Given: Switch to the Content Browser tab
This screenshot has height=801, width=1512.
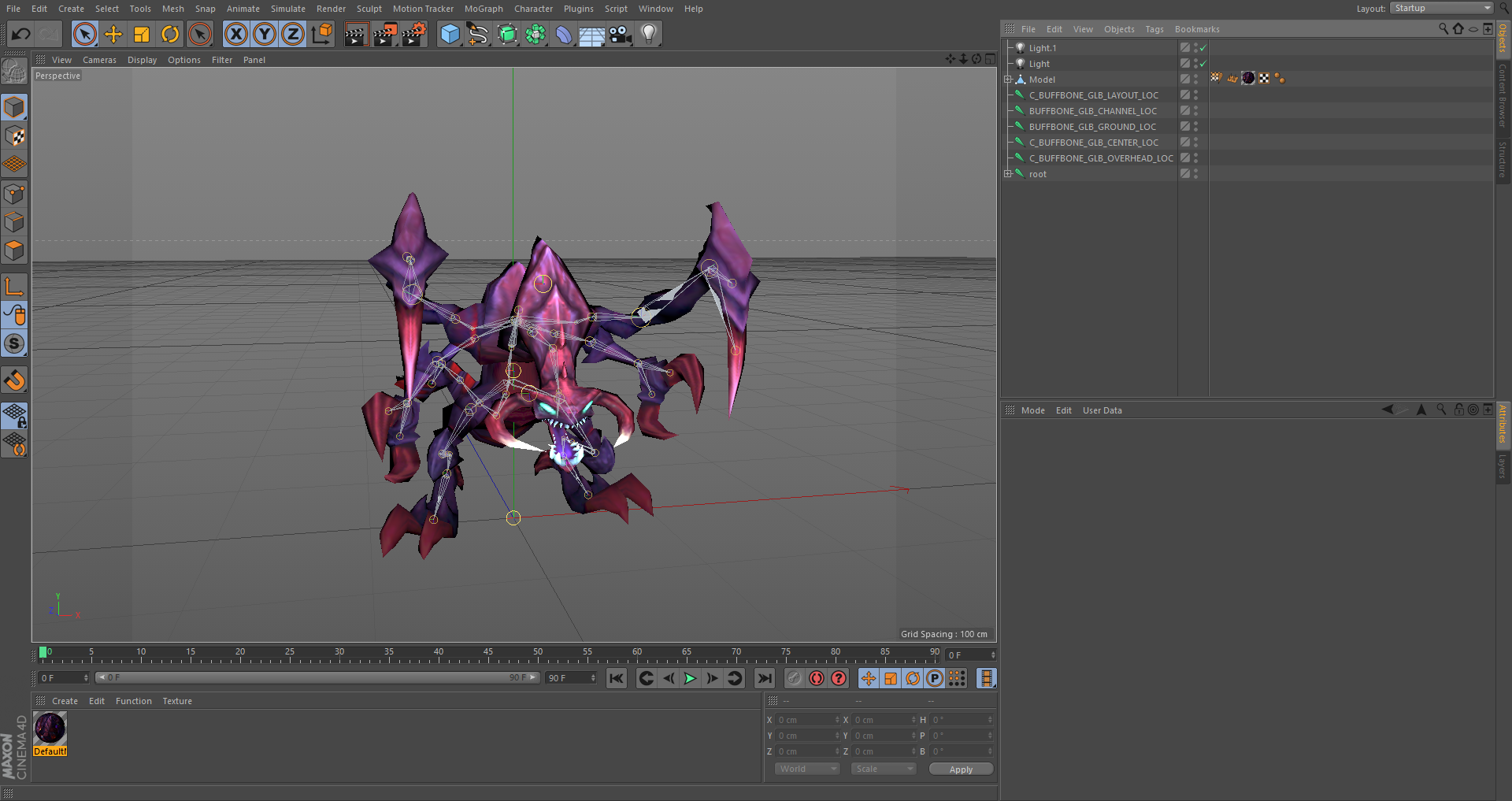Looking at the screenshot, I should pyautogui.click(x=1503, y=96).
